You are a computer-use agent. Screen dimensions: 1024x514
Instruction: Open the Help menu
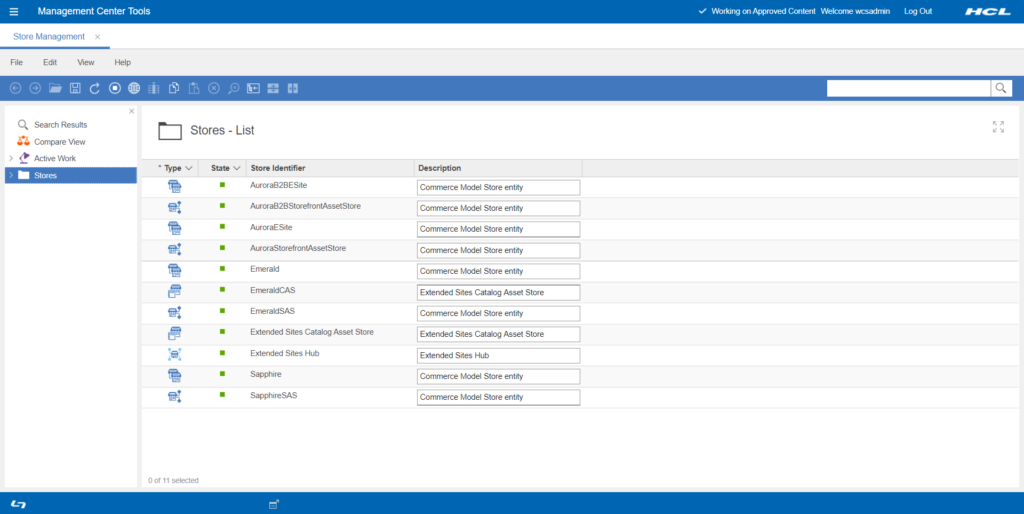coord(123,63)
